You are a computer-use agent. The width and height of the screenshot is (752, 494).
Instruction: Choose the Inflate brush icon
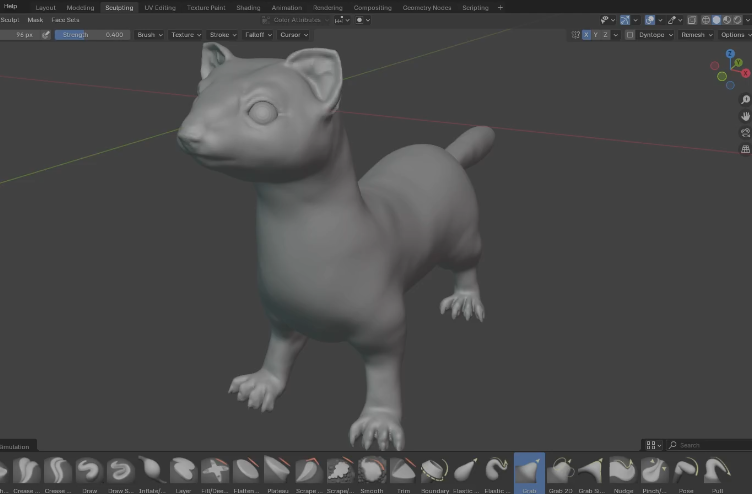pyautogui.click(x=151, y=470)
